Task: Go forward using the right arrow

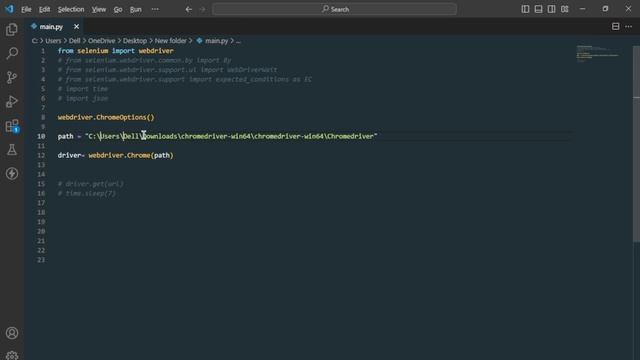Action: click(x=202, y=9)
